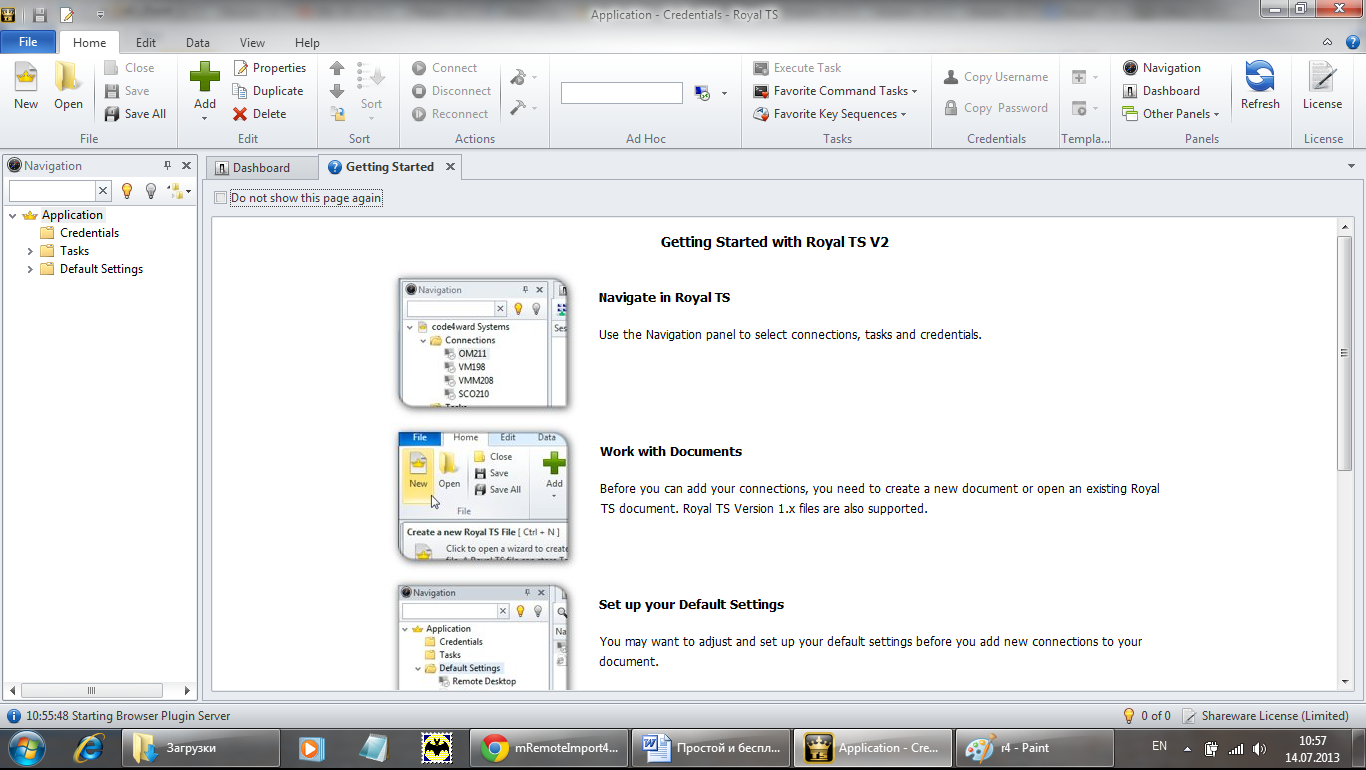Toggle the first lightbulb filter in Navigation
This screenshot has height=770, width=1366.
click(x=127, y=190)
